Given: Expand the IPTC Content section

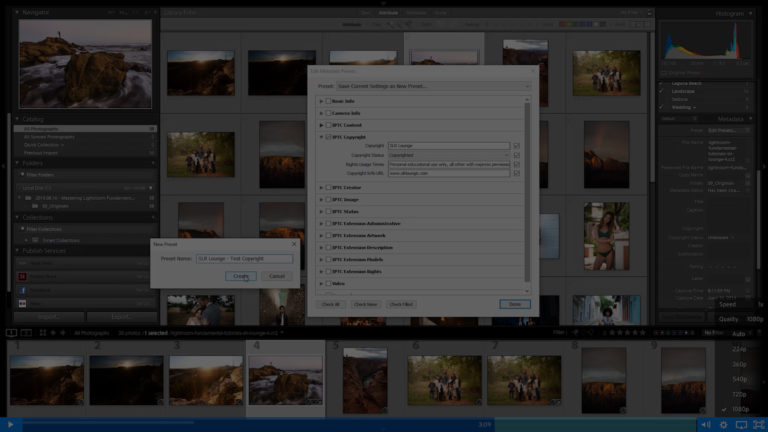Looking at the screenshot, I should click(x=321, y=125).
